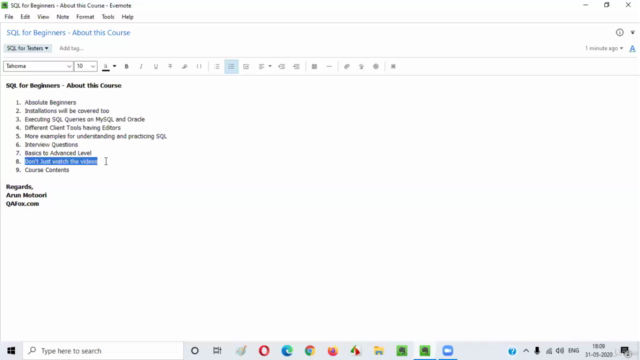Click the highlight text icon
The width and height of the screenshot is (640, 360).
pyautogui.click(x=184, y=66)
